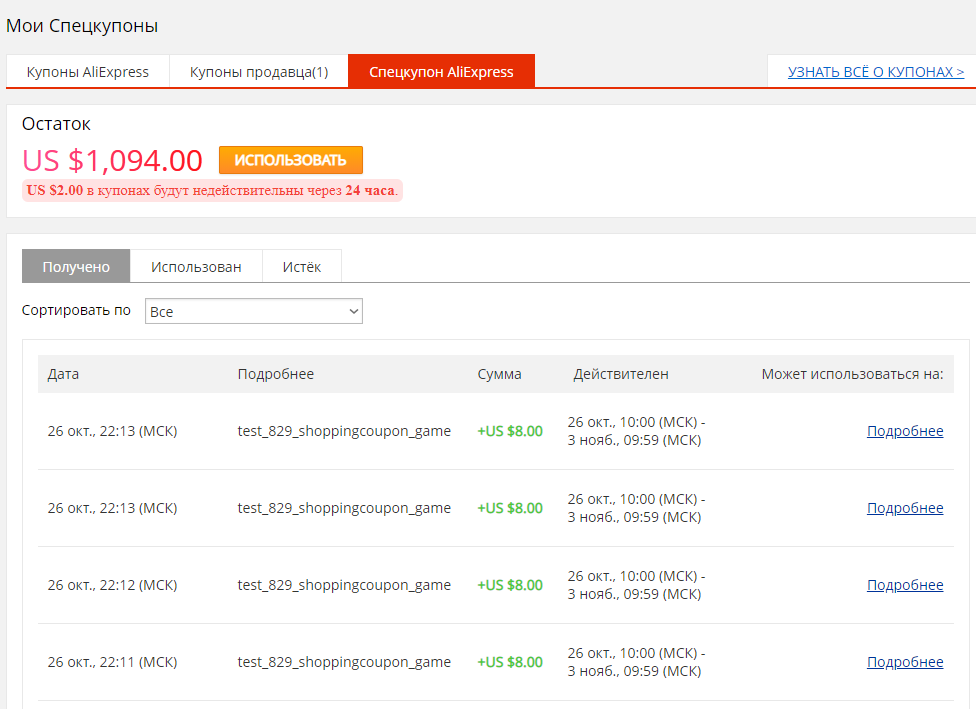Switch to the Использован sub-tab
976x709 pixels.
[x=196, y=266]
